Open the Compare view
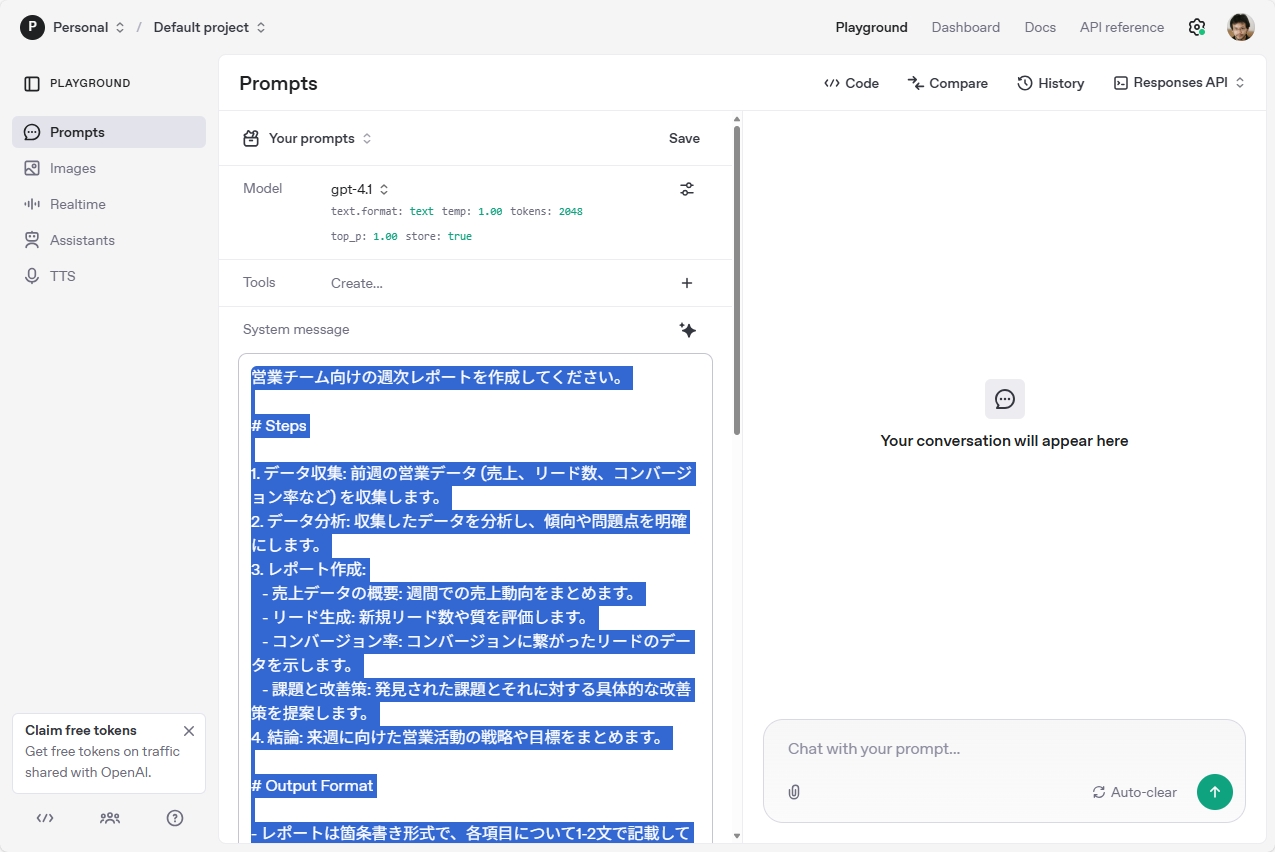The height and width of the screenshot is (852, 1275). [x=947, y=83]
